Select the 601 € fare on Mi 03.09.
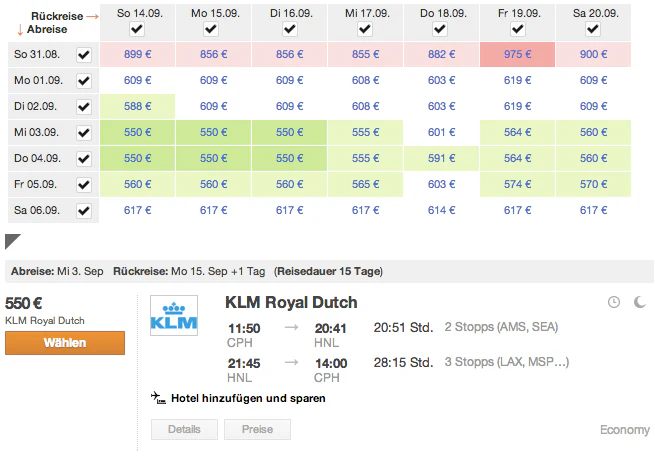 441,132
